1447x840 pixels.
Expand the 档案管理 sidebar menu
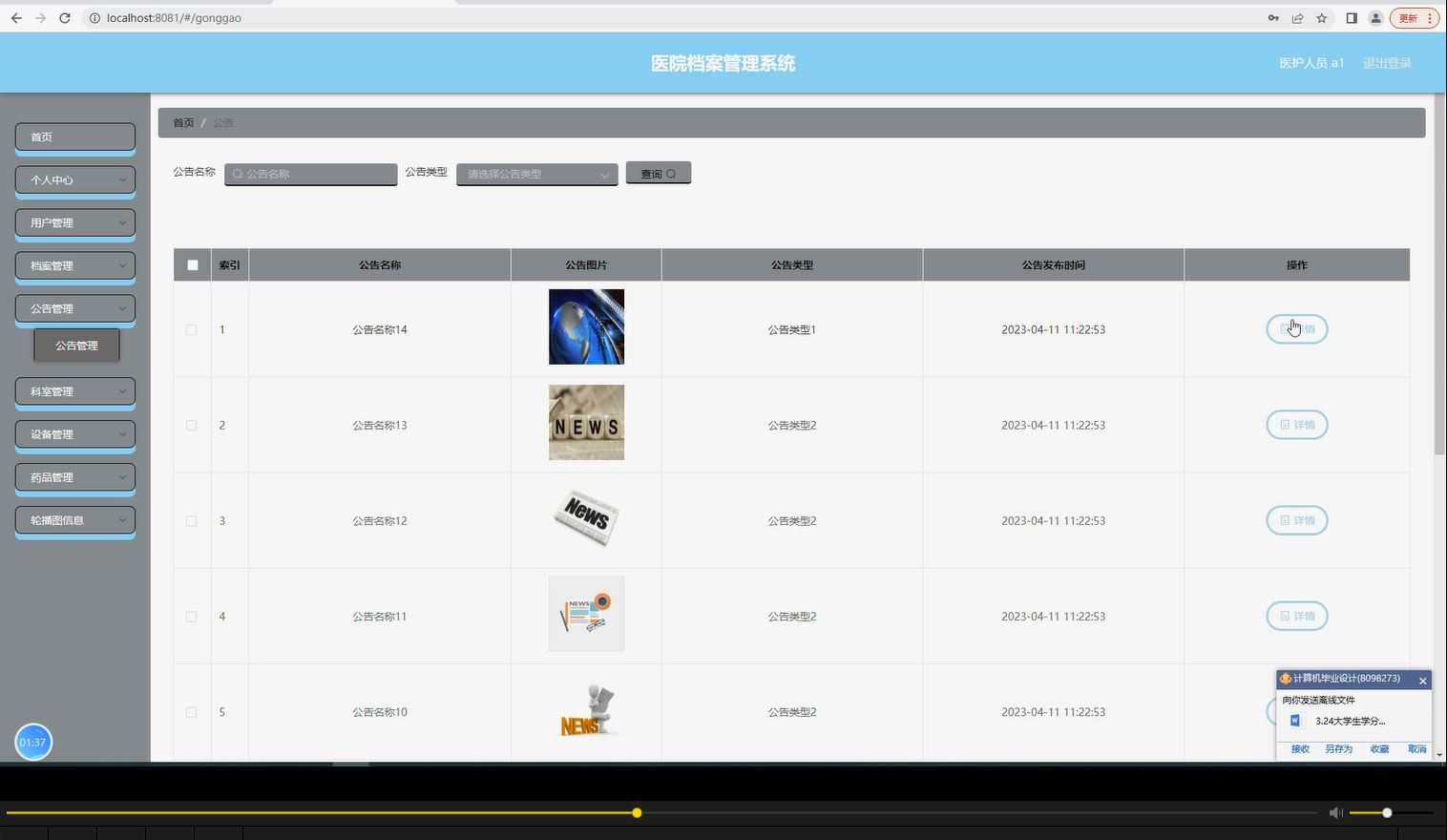coord(75,265)
